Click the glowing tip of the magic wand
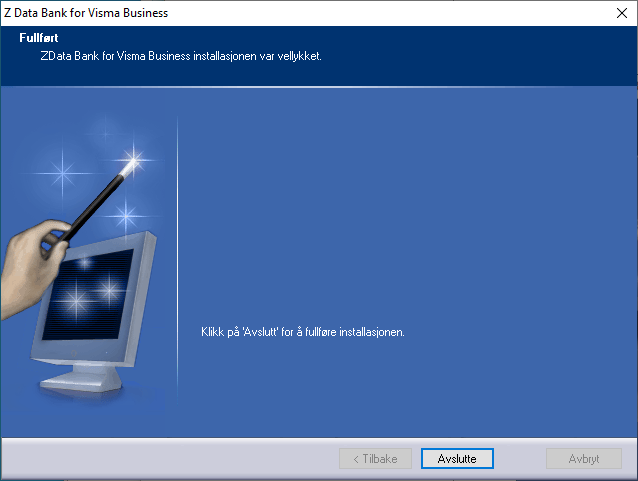 132,161
